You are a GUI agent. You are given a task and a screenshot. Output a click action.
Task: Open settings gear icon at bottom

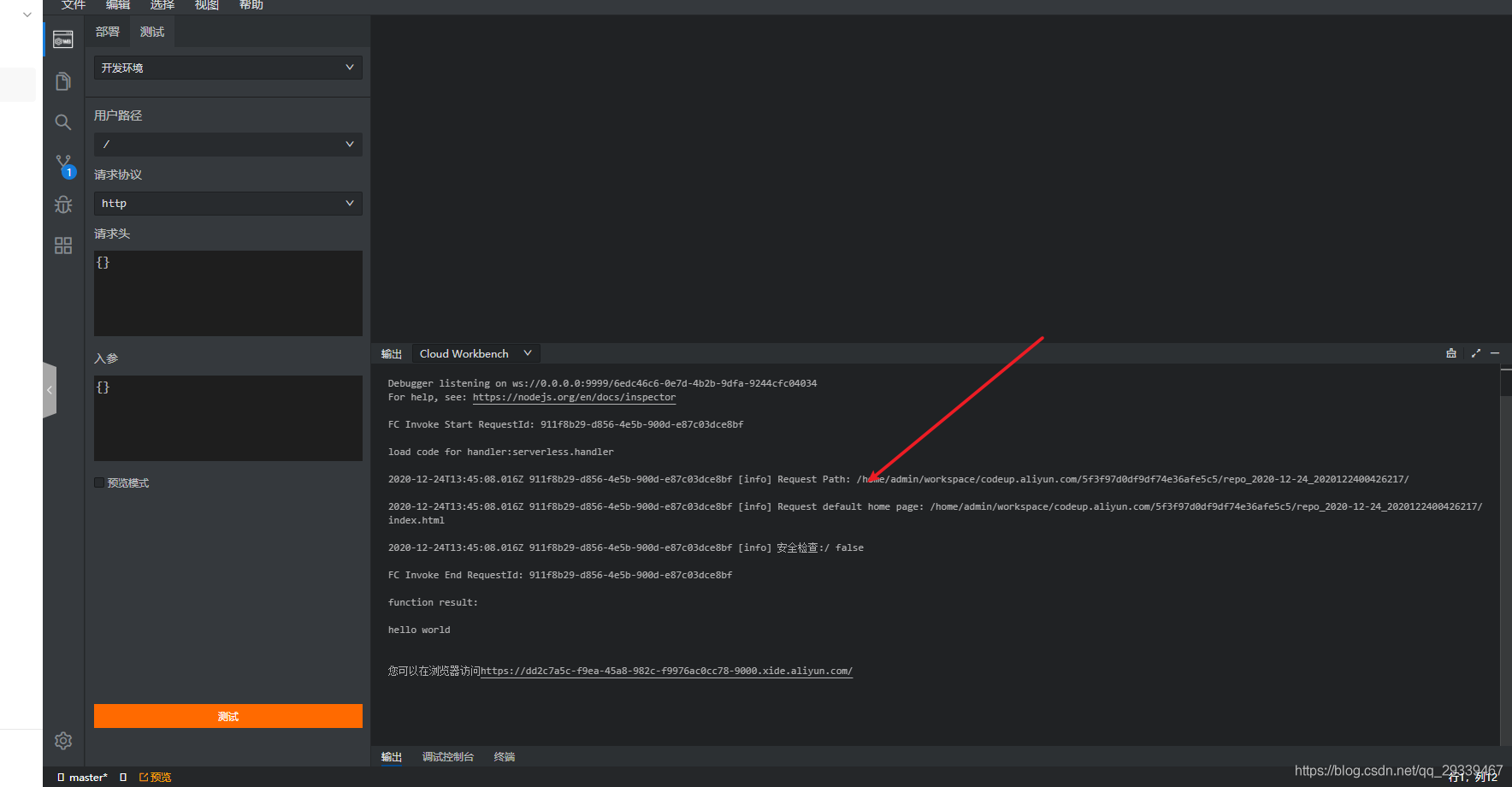[x=63, y=741]
